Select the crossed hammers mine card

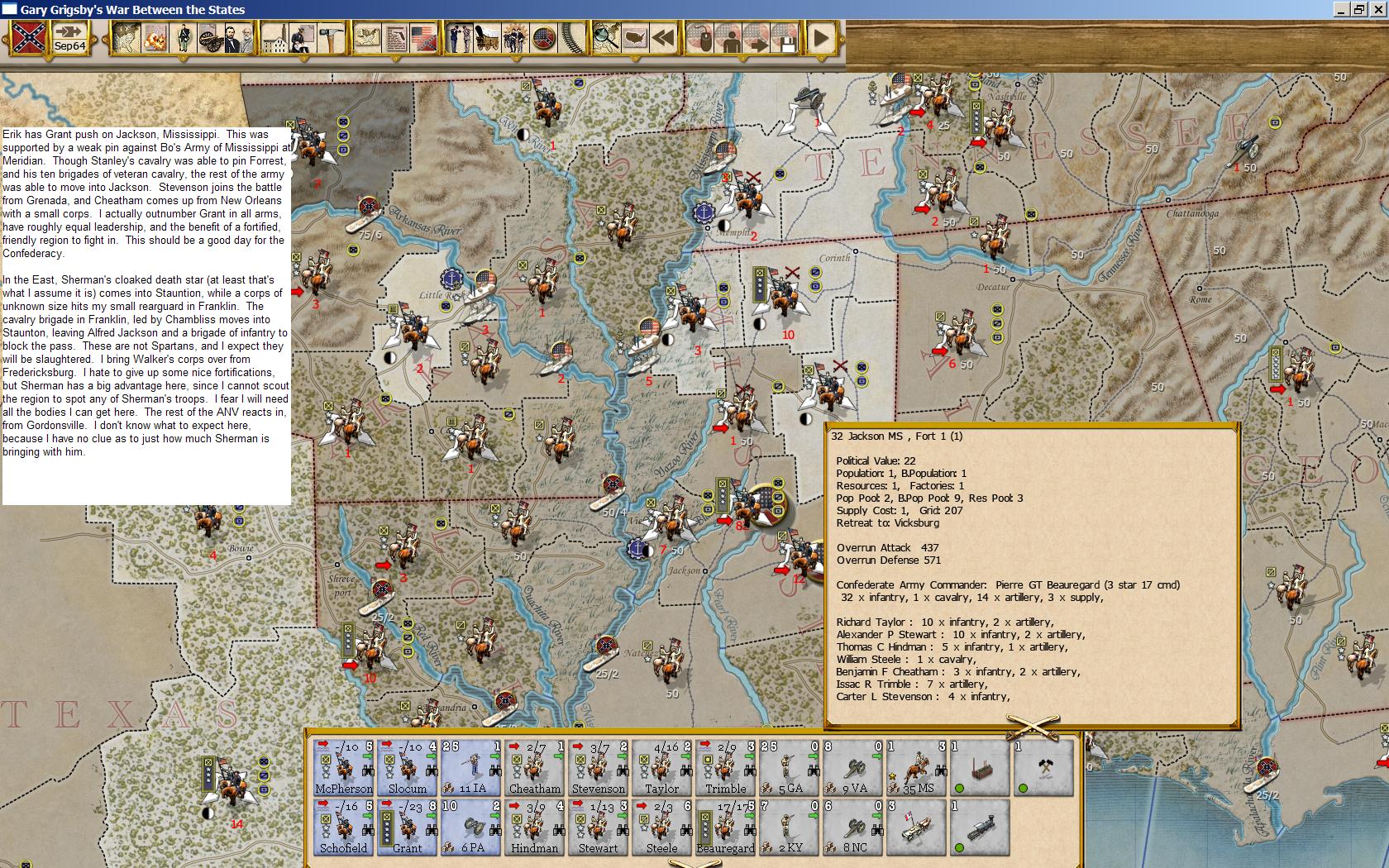click(1044, 767)
